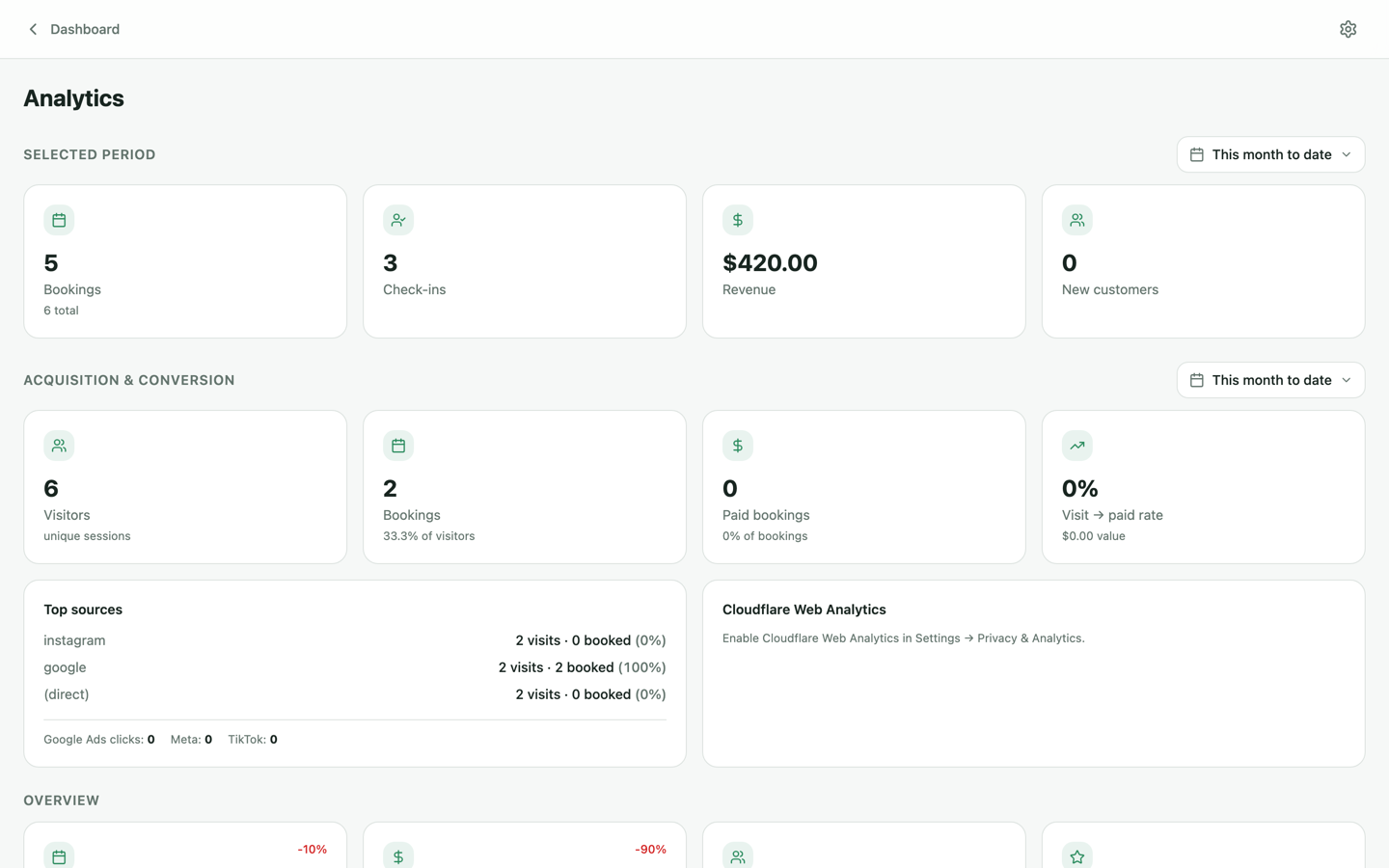This screenshot has width=1389, height=868.
Task: Open the Selected Period 'This month to date' dropdown
Action: (1270, 154)
